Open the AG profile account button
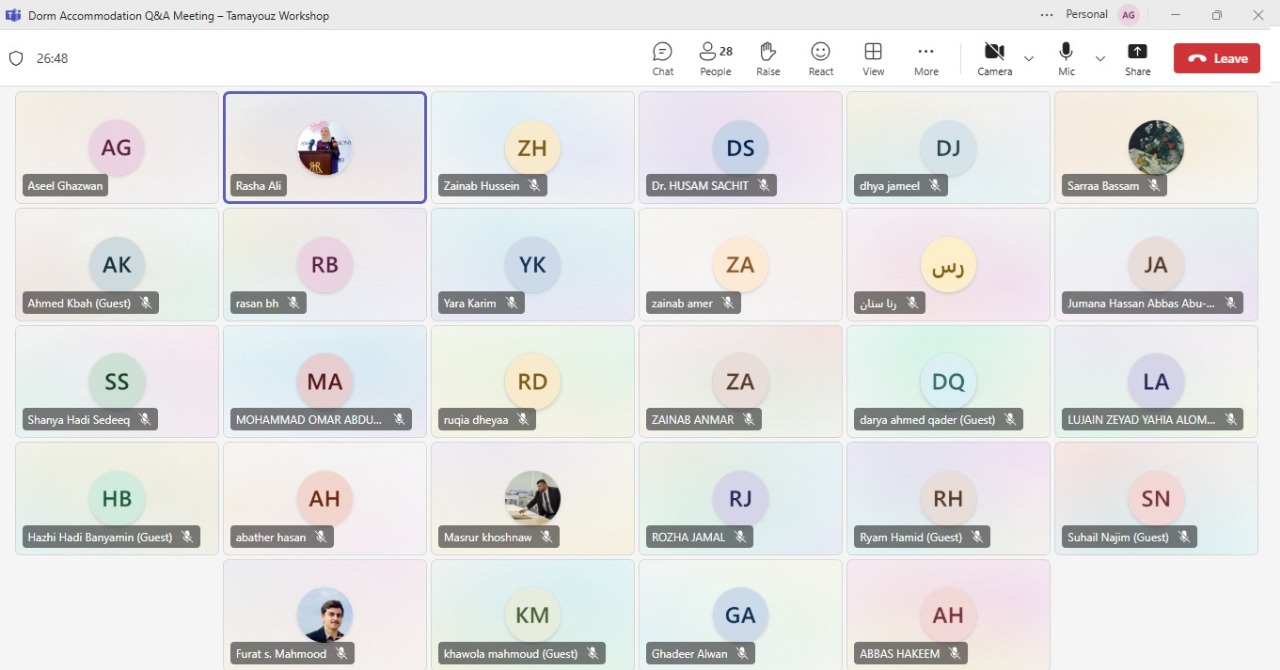 pos(1128,15)
